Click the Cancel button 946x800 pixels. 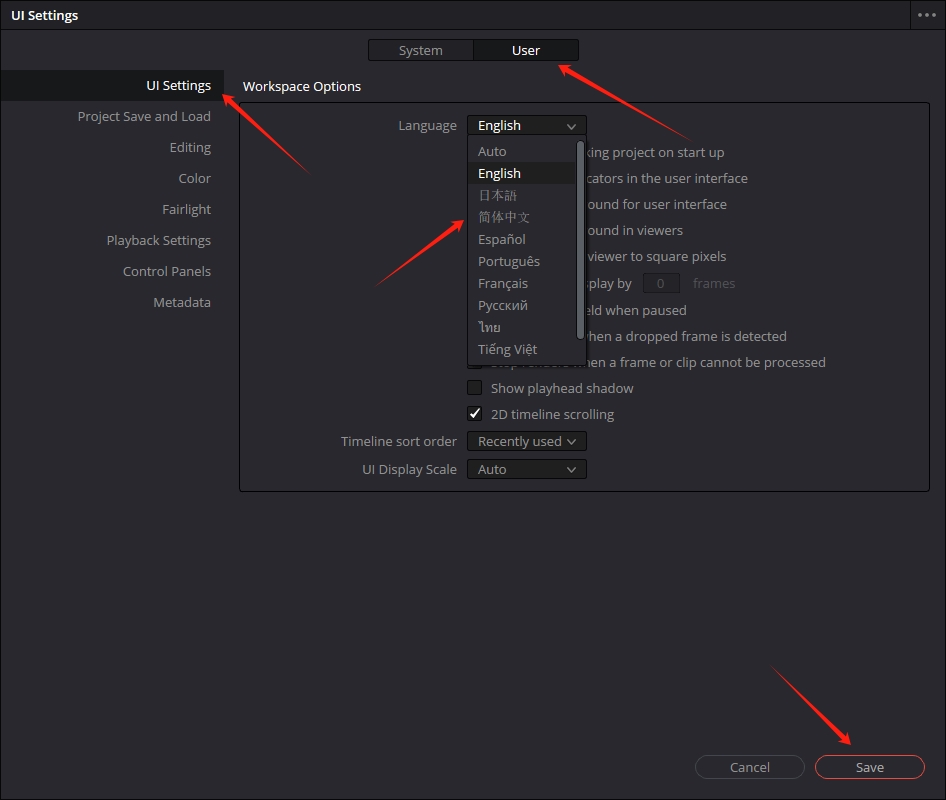click(x=749, y=767)
